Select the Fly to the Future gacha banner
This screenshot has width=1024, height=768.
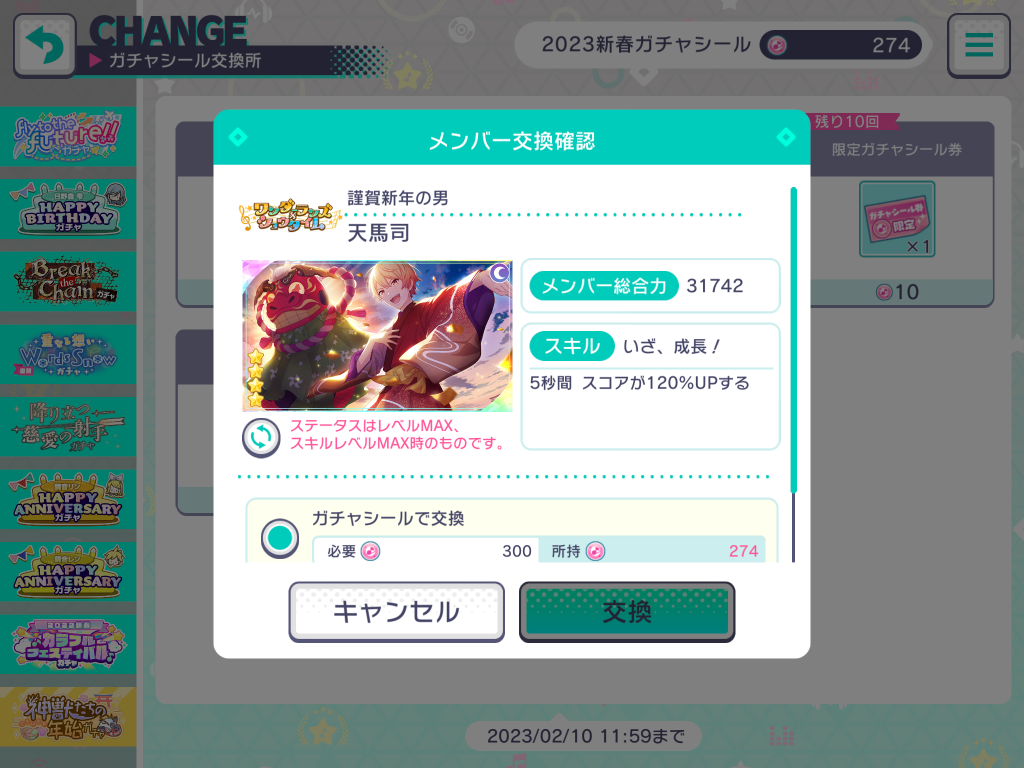(x=68, y=136)
